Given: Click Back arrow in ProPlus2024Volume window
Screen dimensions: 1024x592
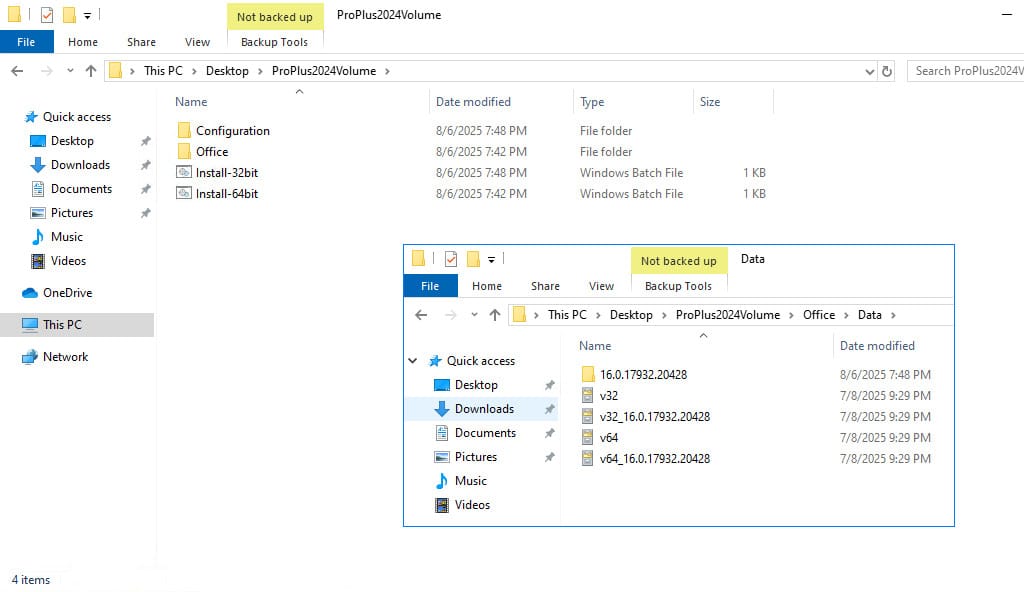Looking at the screenshot, I should pyautogui.click(x=18, y=71).
